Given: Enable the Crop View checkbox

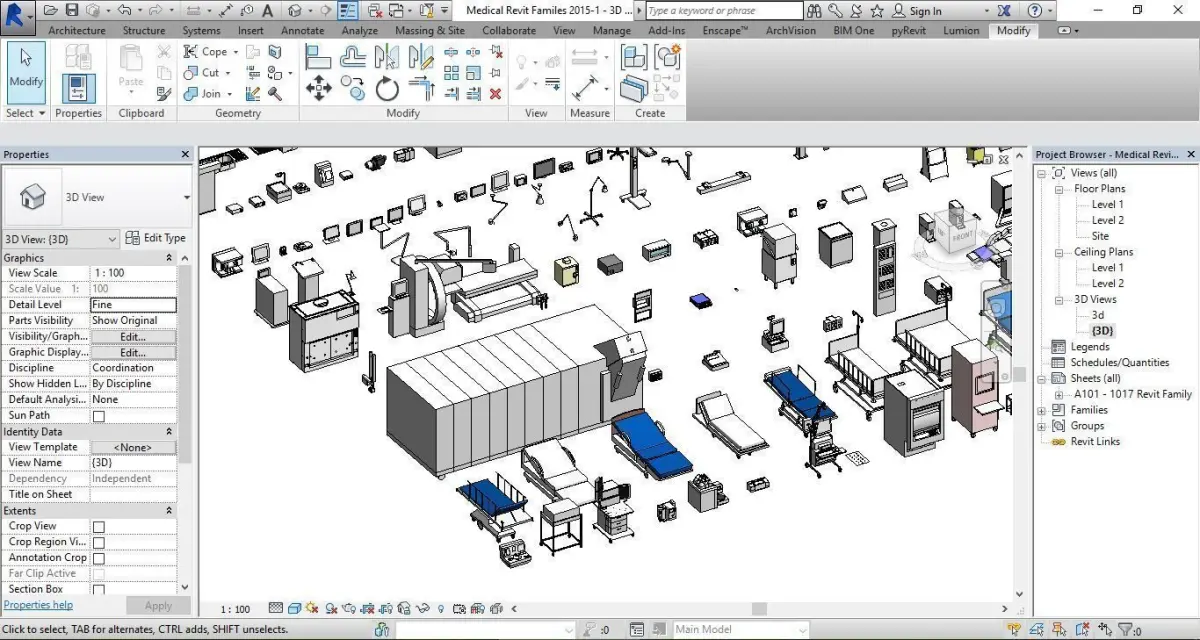Looking at the screenshot, I should pyautogui.click(x=98, y=527).
